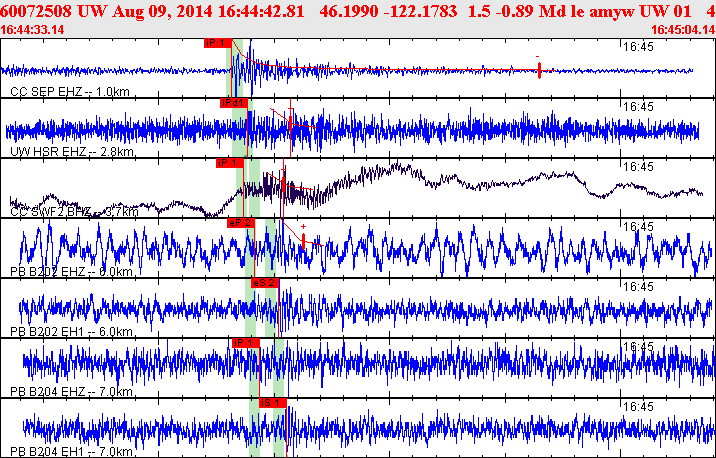Click the P pick flag on CC SWF2 BHZ trace
This screenshot has height=458, width=716.
(x=230, y=162)
